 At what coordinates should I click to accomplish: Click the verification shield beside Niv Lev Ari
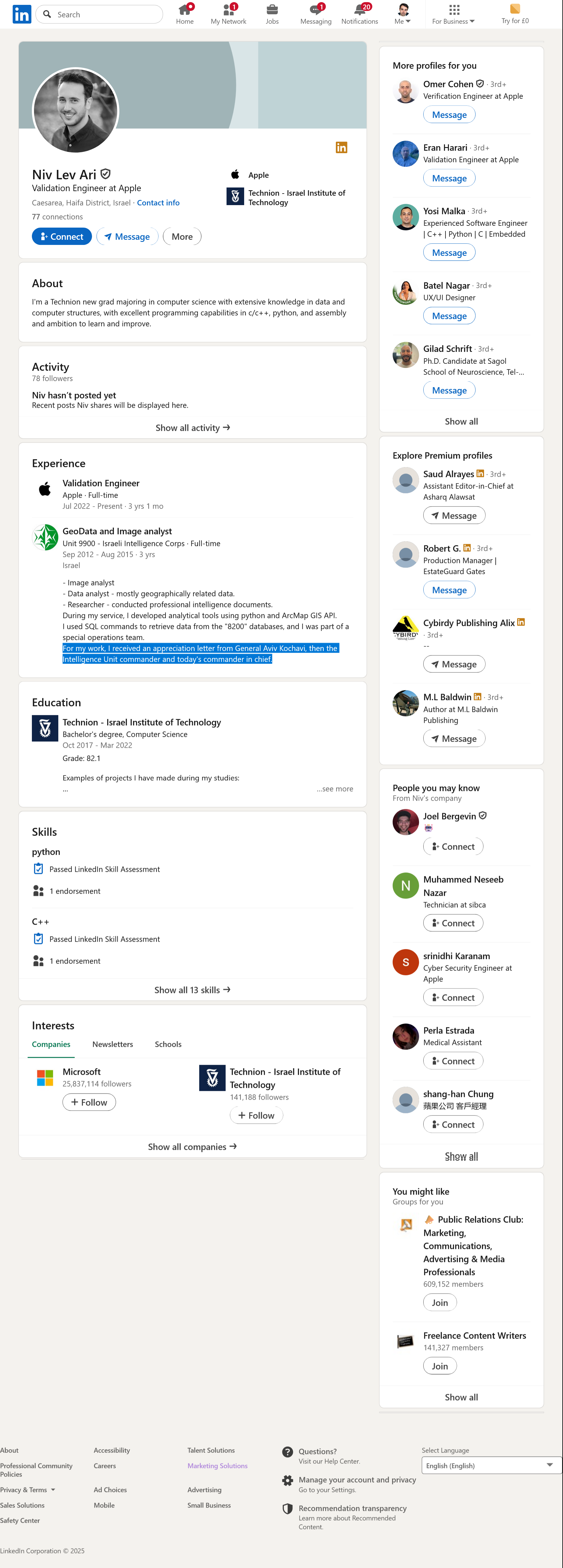point(106,174)
